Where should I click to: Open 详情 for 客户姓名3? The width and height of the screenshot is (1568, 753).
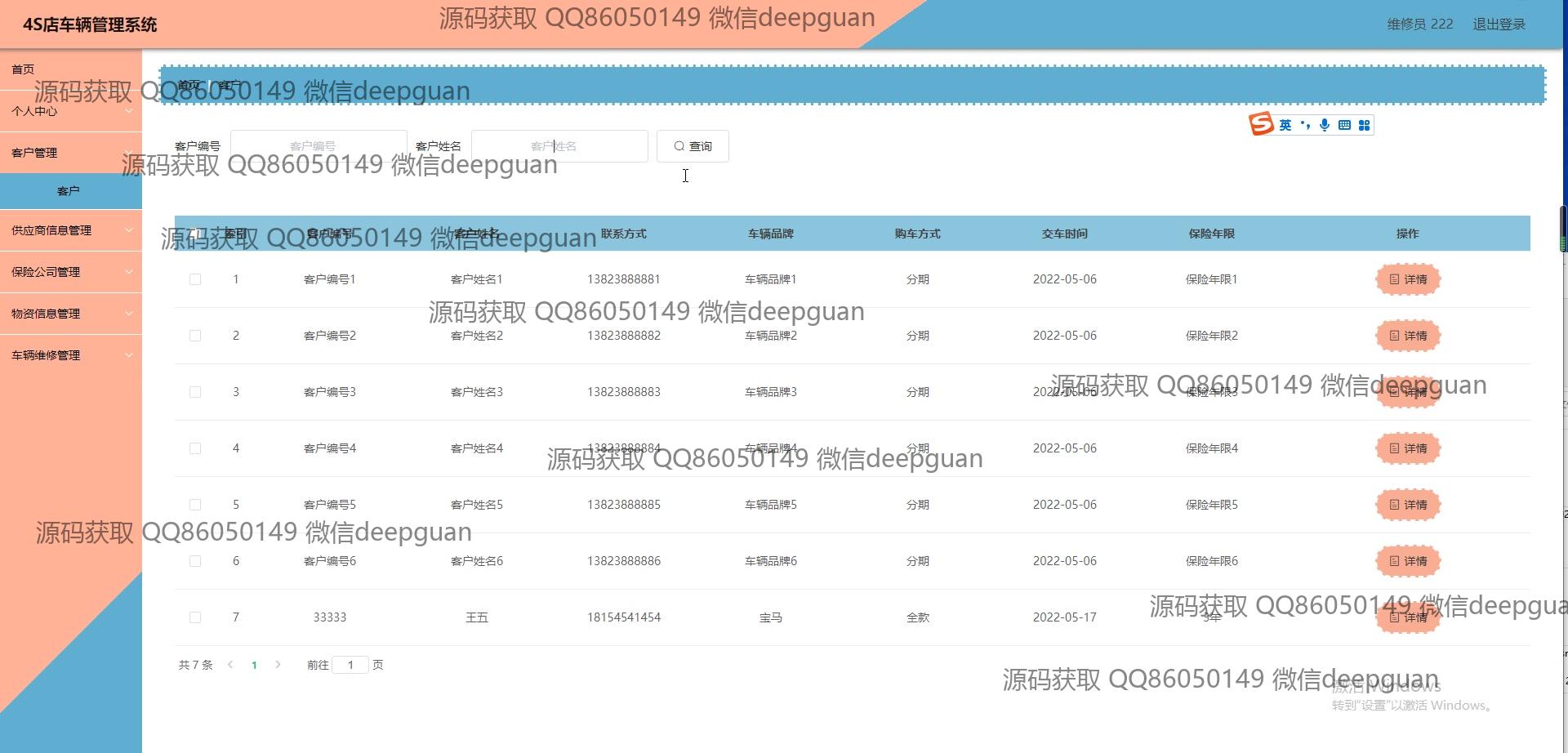(x=1408, y=392)
